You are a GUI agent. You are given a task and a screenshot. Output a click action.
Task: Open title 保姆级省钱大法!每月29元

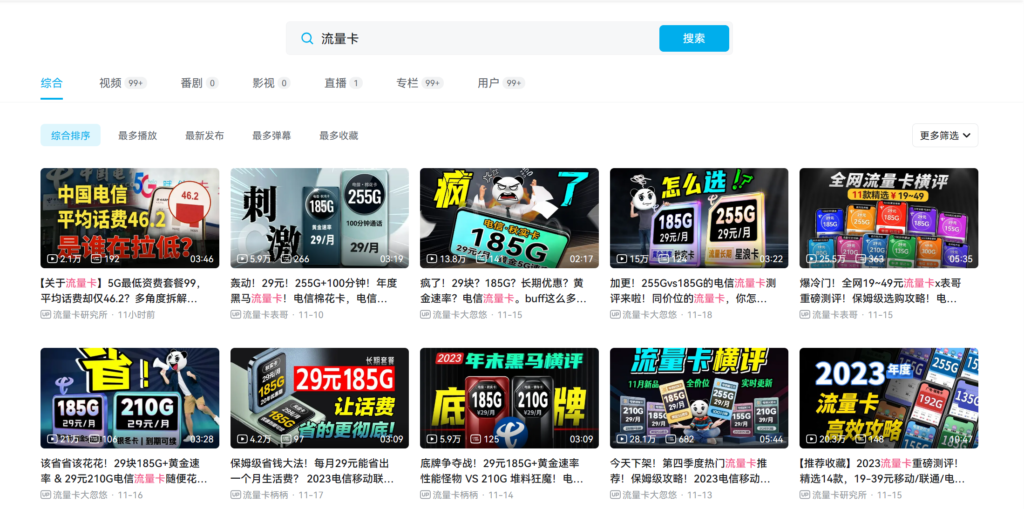[313, 470]
